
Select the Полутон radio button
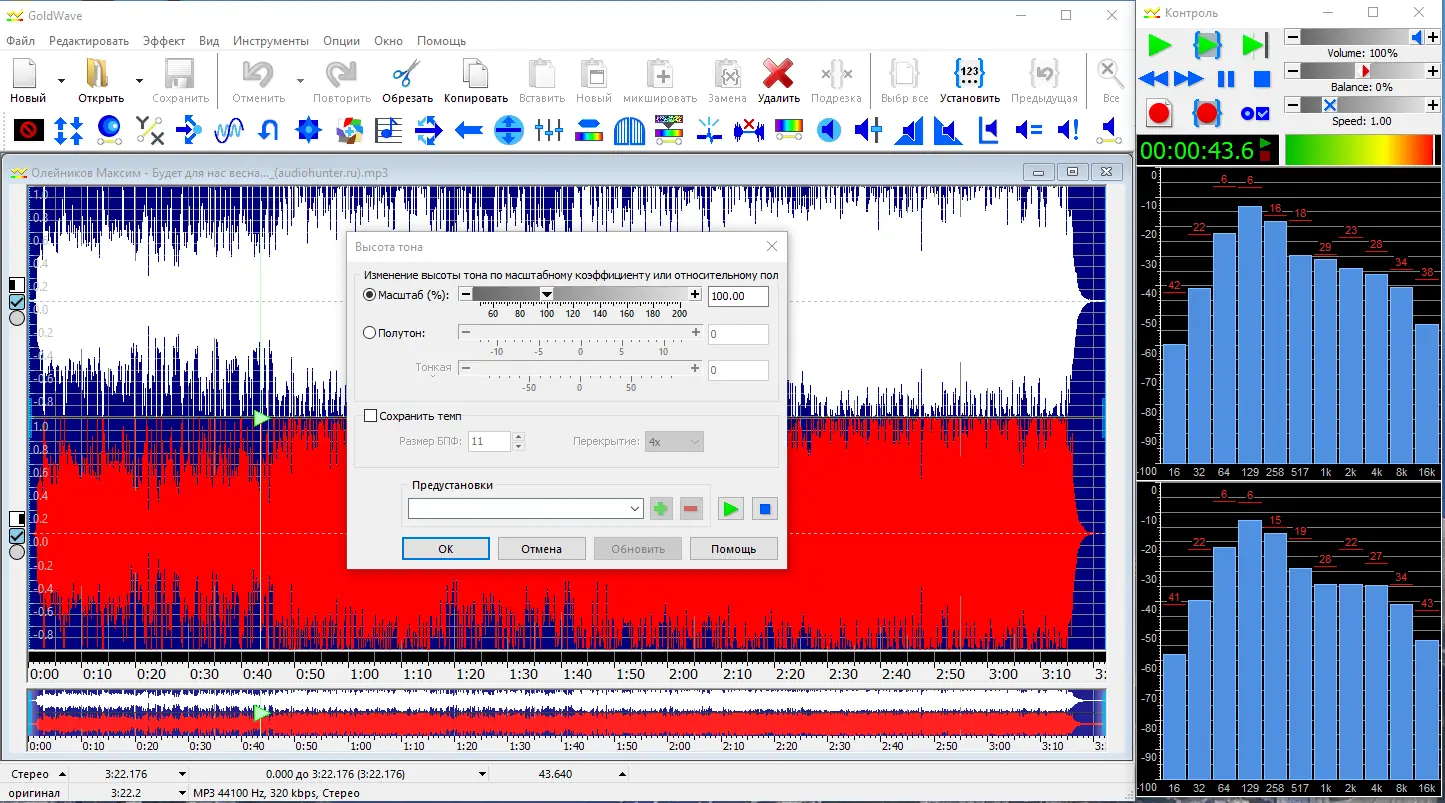click(370, 333)
